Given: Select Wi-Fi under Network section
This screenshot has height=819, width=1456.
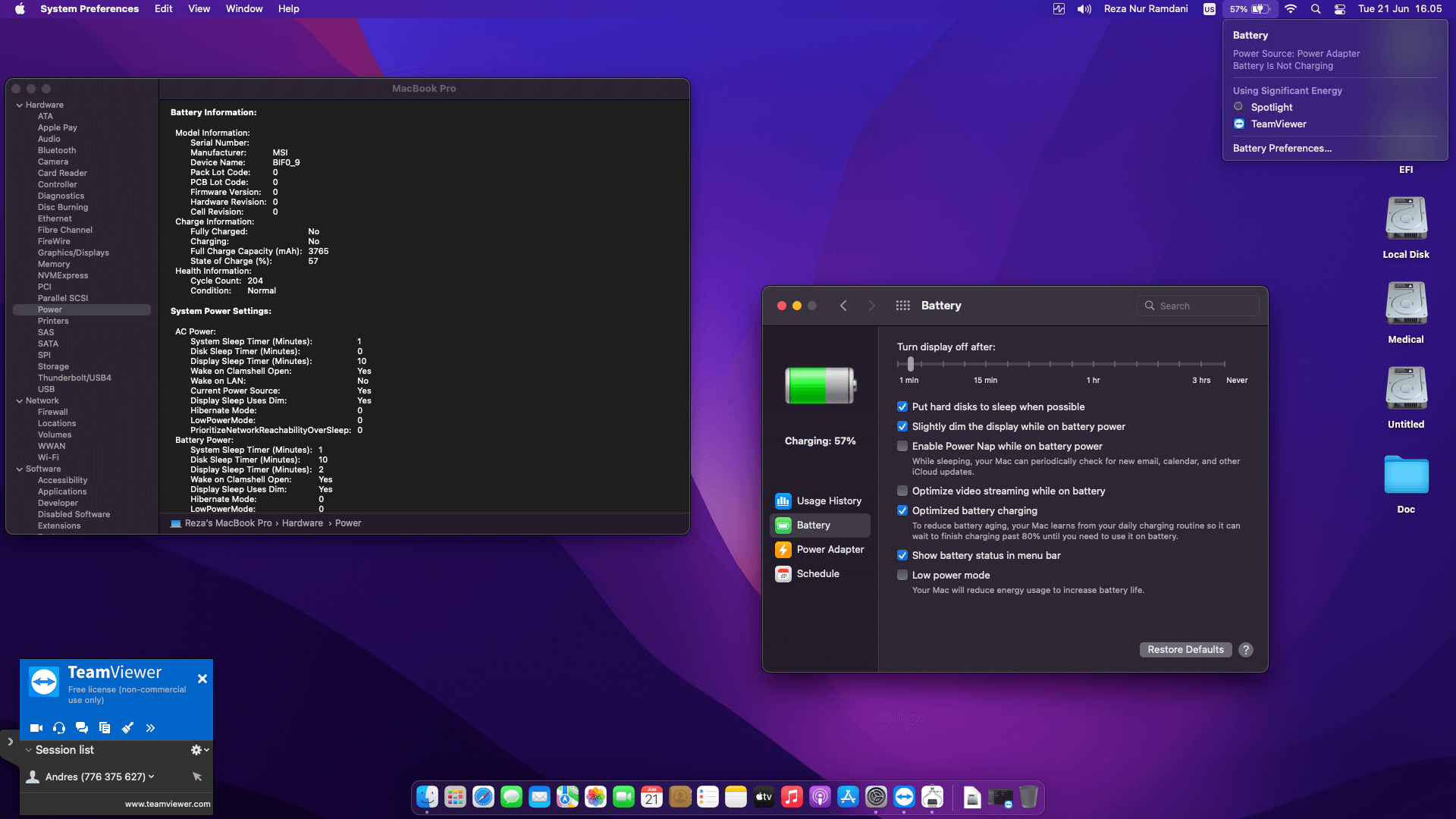Looking at the screenshot, I should click(49, 457).
